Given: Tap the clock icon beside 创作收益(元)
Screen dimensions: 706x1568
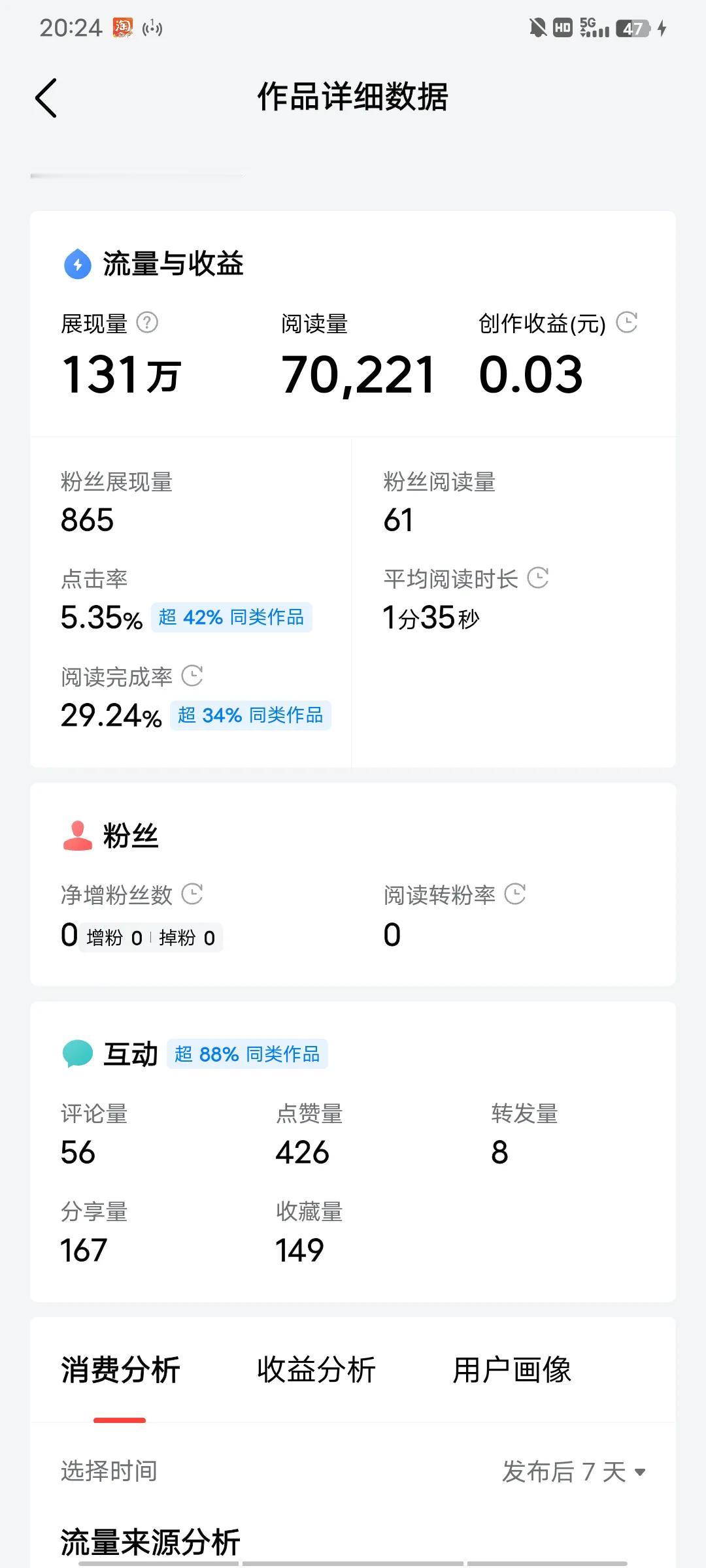Looking at the screenshot, I should tap(627, 322).
